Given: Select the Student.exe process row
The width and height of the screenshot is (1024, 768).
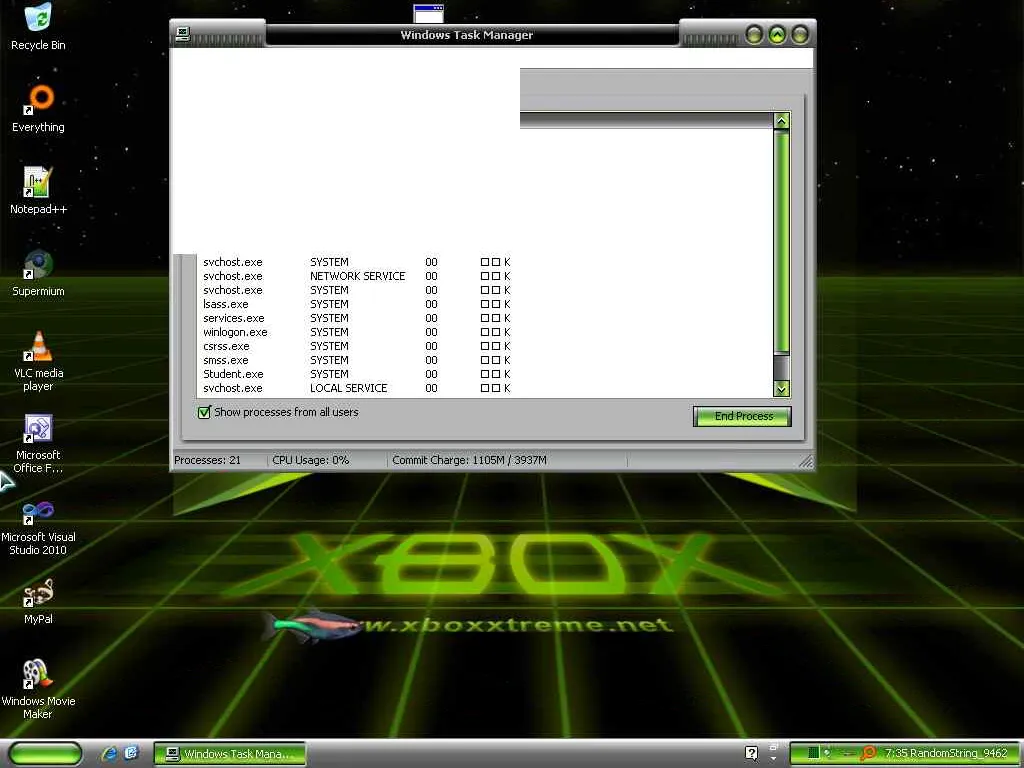Looking at the screenshot, I should [485, 374].
